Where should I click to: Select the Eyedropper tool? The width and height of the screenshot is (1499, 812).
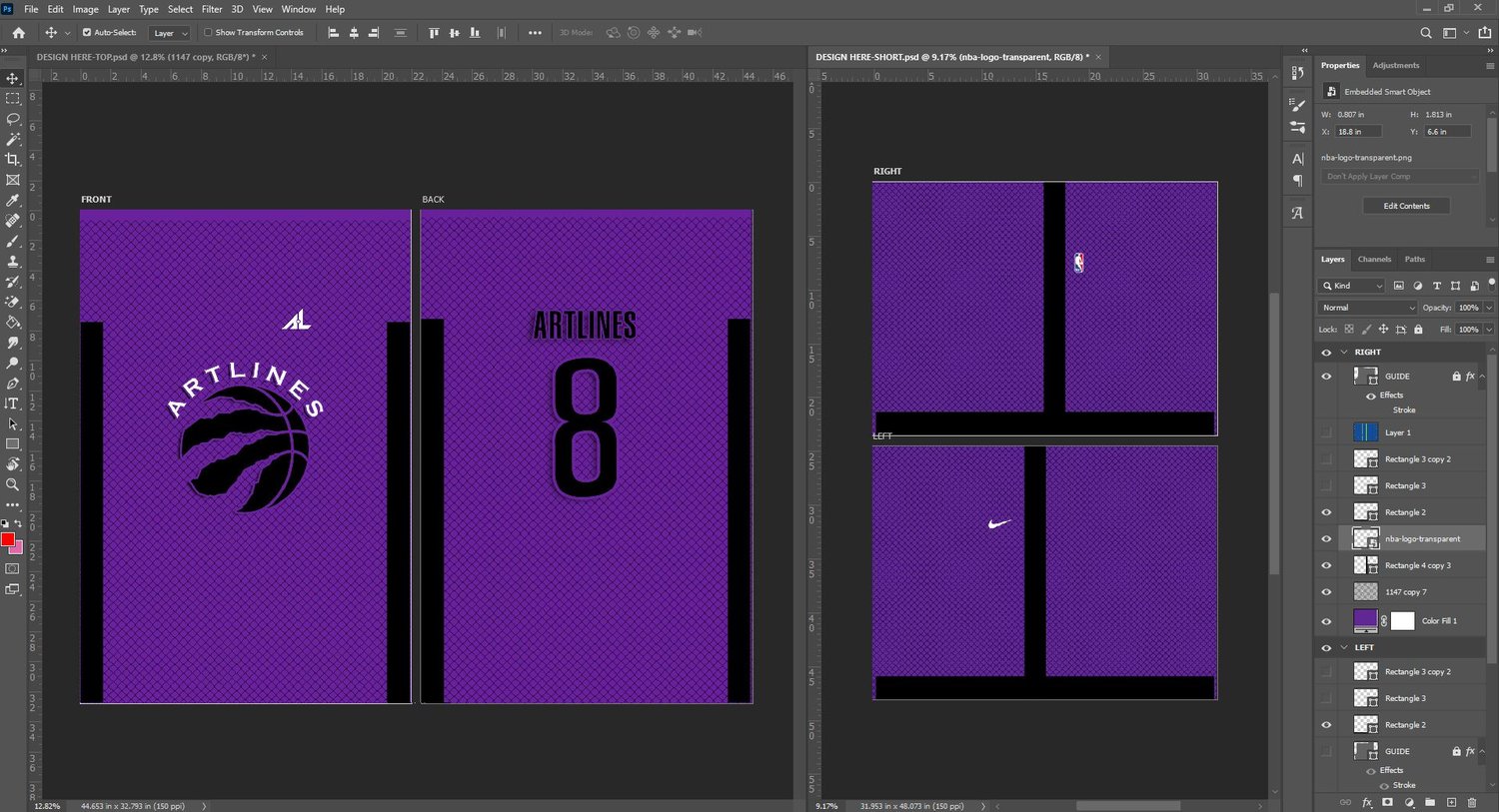click(13, 200)
